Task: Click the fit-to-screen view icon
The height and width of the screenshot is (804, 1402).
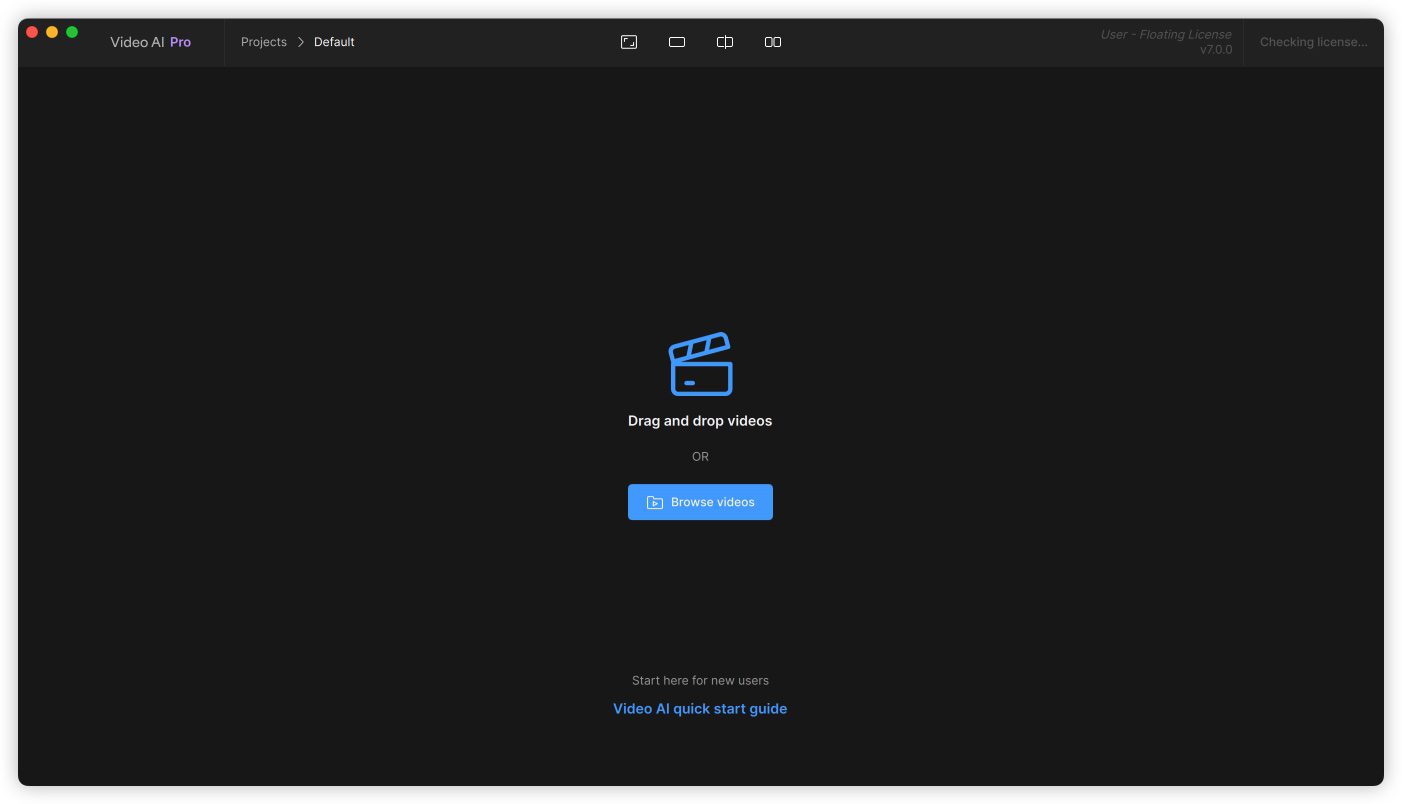Action: coord(629,42)
